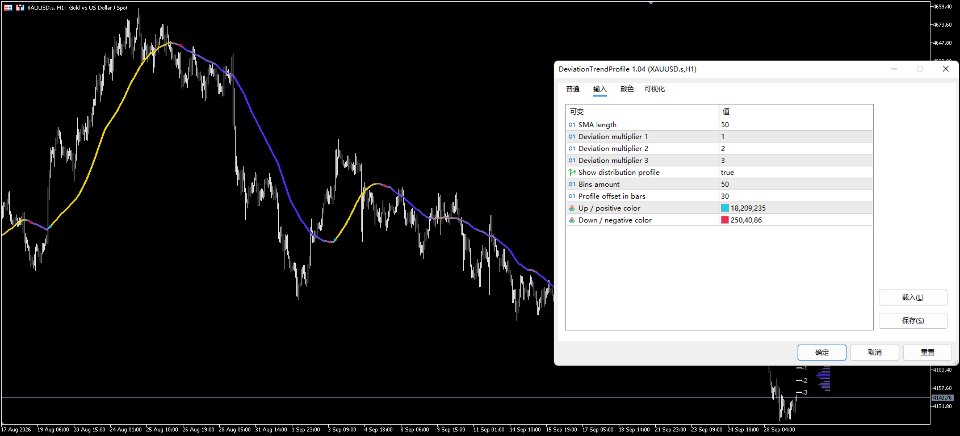The image size is (960, 436).
Task: Click the icon beside Deviation multiplier 3
Action: pyautogui.click(x=572, y=160)
